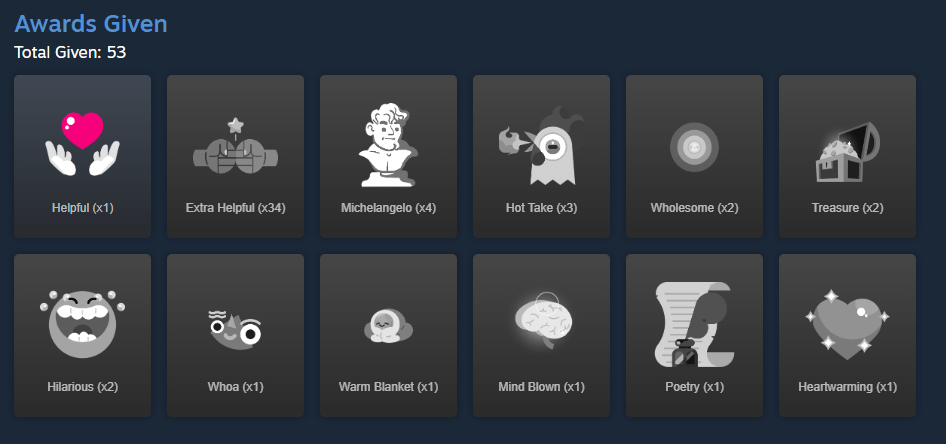This screenshot has height=444, width=946.
Task: Select the Hot Take flaming ghost icon
Action: 541,146
